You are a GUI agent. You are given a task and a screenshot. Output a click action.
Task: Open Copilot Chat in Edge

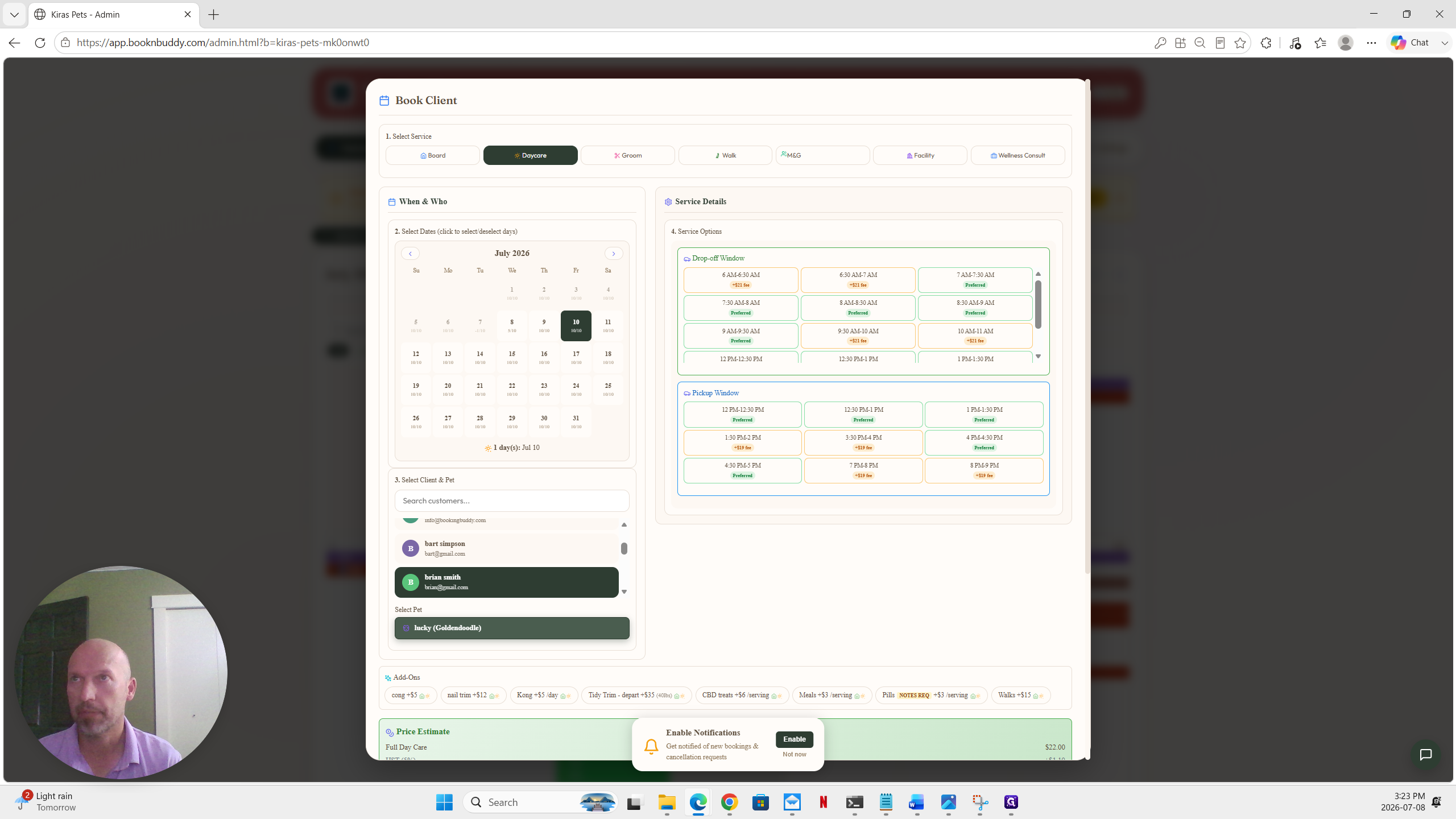click(x=1409, y=43)
